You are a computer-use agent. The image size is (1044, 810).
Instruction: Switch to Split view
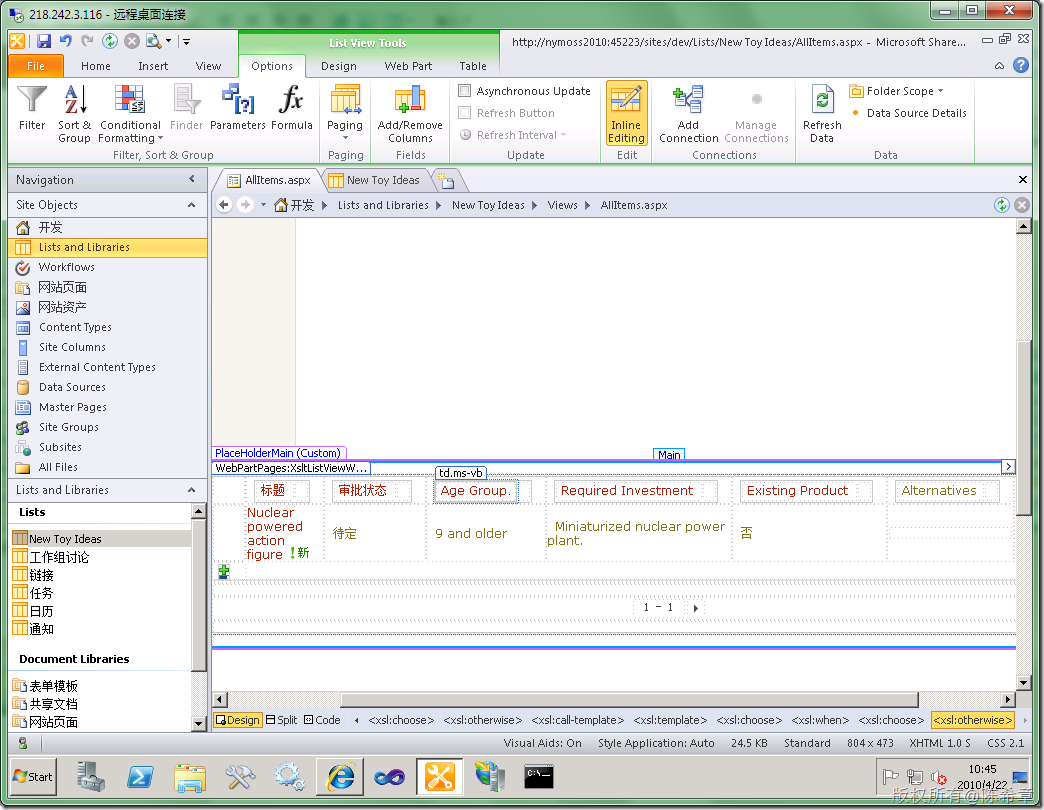(x=282, y=720)
